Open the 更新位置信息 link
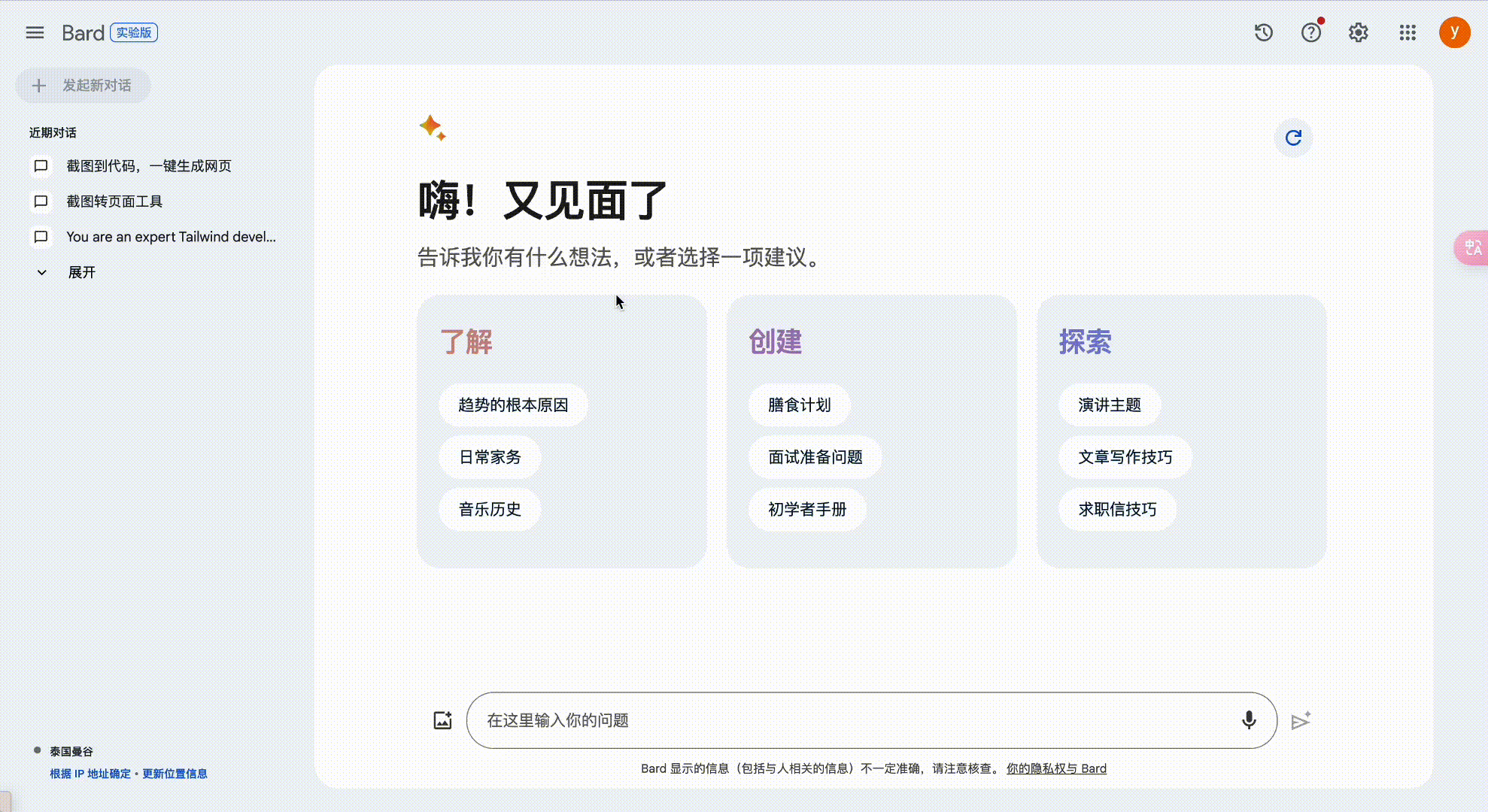 (x=175, y=773)
